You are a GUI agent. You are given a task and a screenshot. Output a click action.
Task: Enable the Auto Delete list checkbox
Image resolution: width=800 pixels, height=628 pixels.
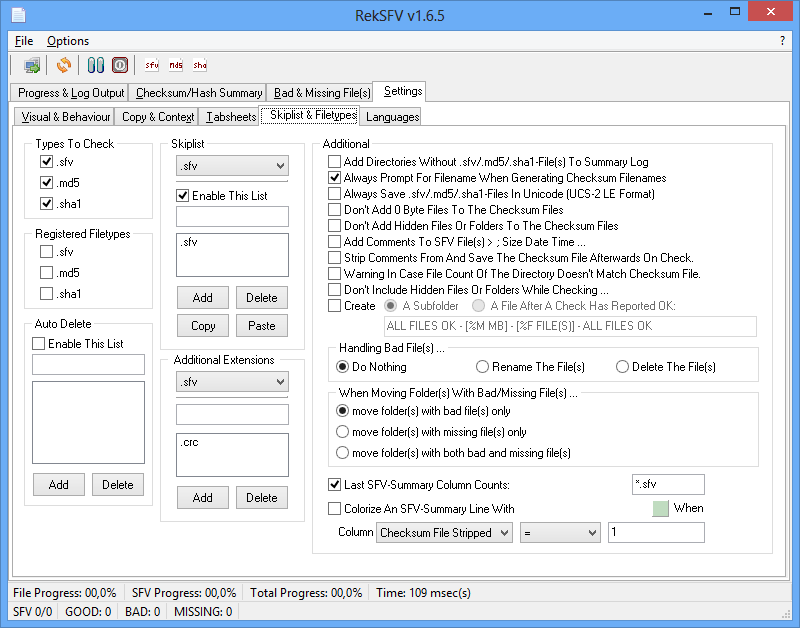coord(39,344)
